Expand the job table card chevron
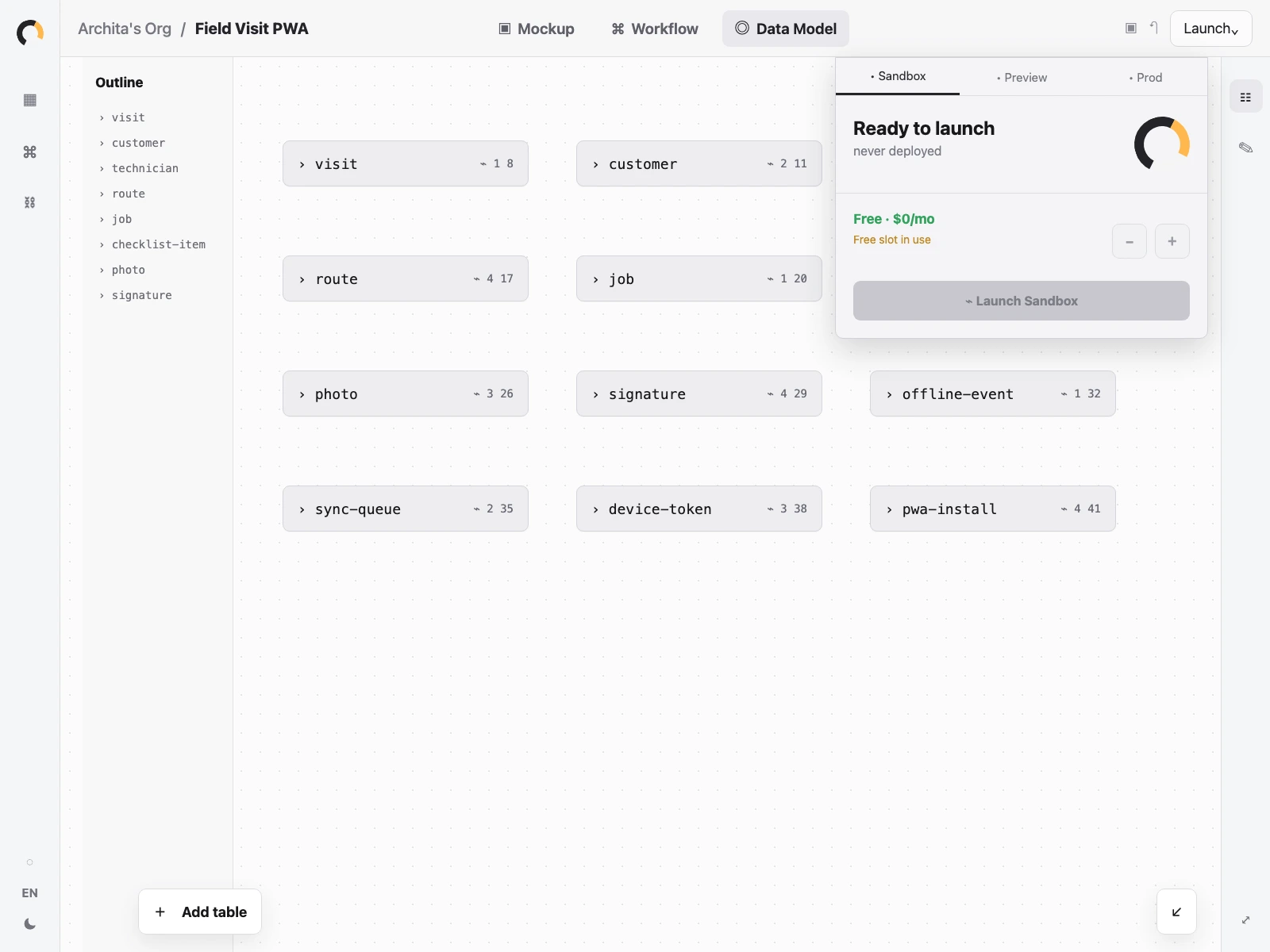1270x952 pixels. point(595,279)
